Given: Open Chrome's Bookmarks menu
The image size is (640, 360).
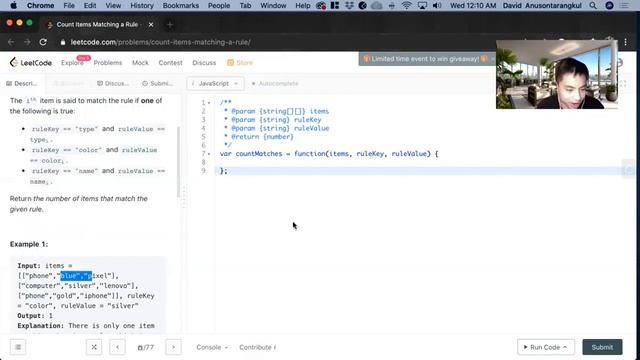Looking at the screenshot, I should [x=180, y=5].
